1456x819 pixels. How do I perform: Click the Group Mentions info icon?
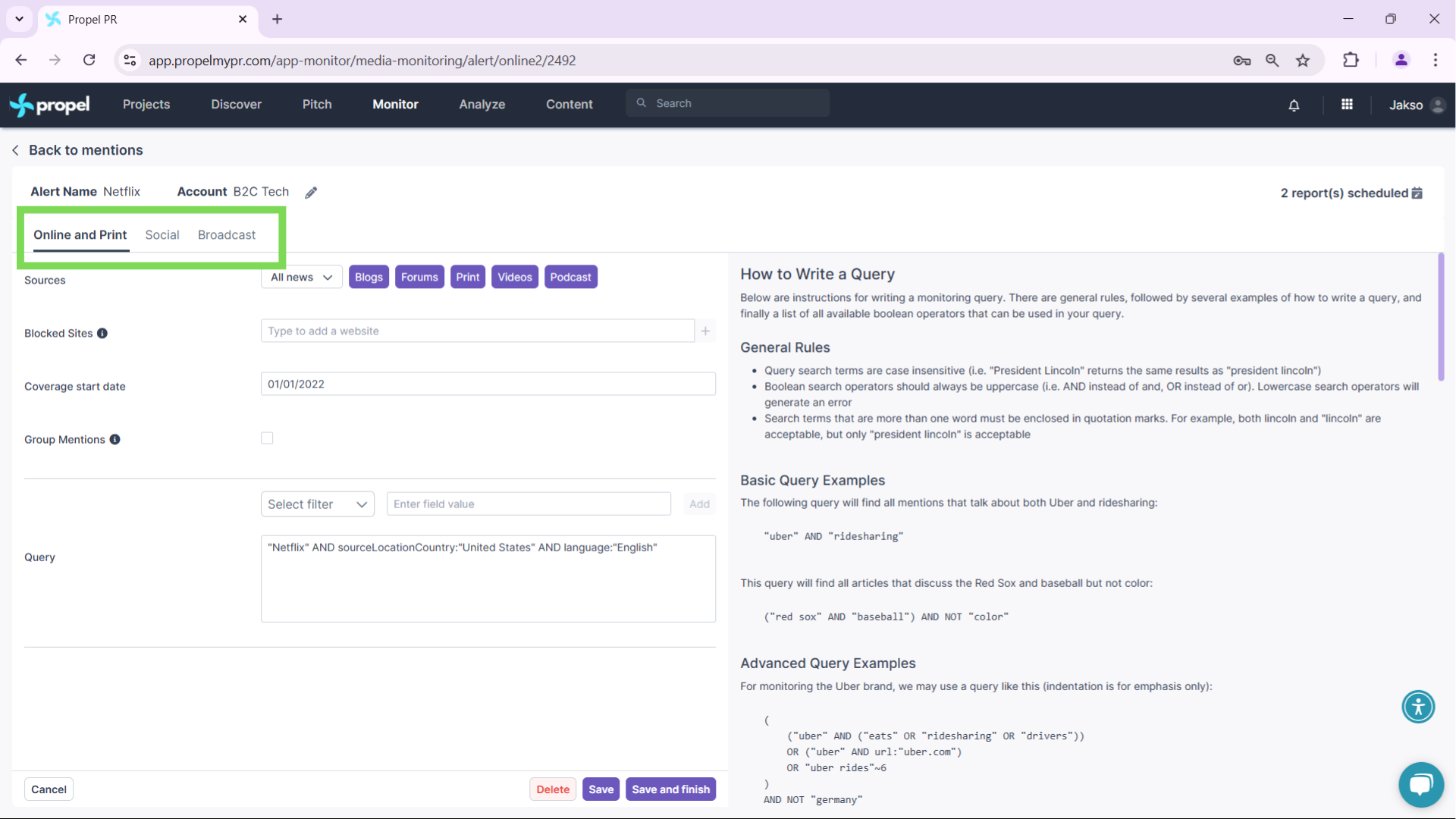click(115, 439)
